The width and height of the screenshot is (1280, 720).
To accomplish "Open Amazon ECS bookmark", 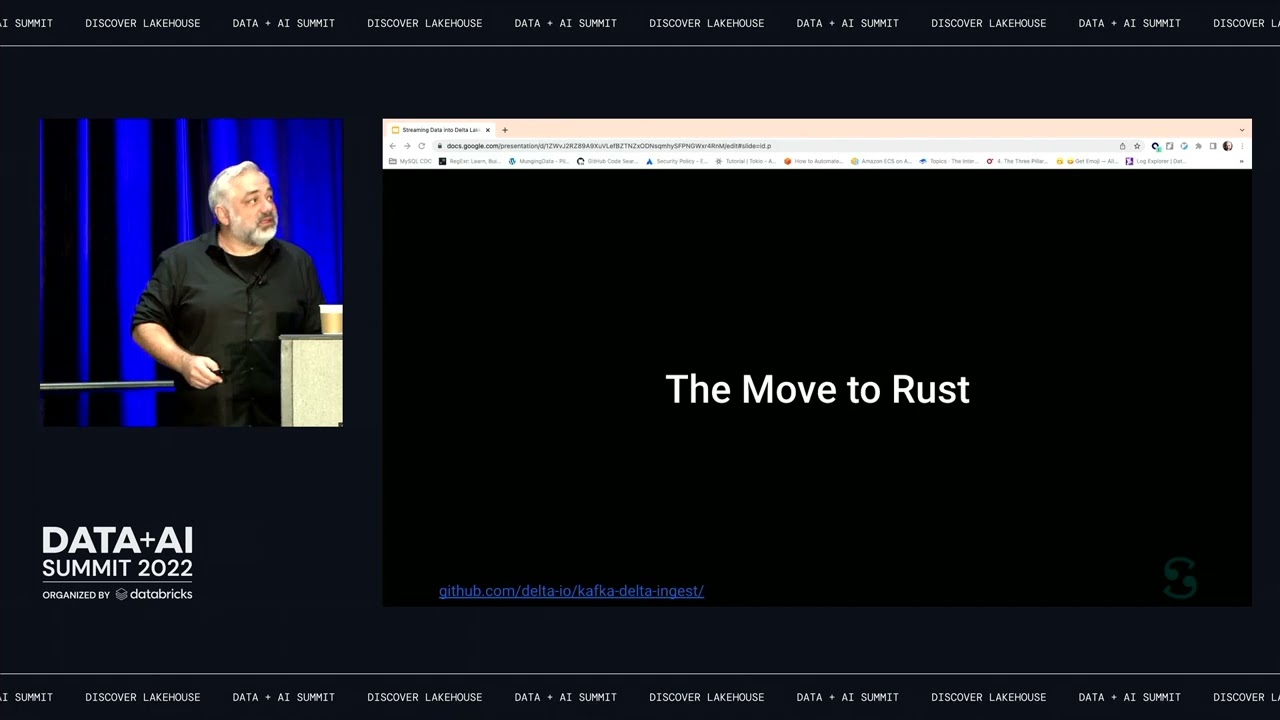I will click(881, 161).
